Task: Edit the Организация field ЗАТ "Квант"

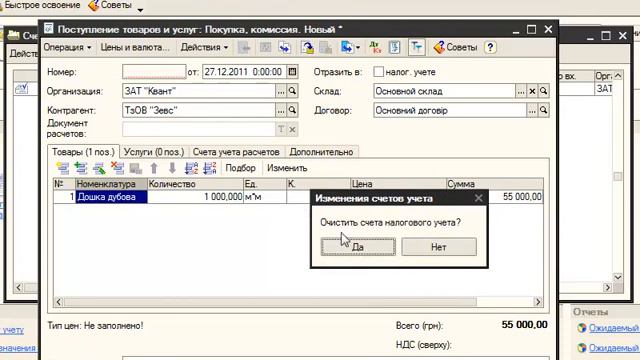Action: 199,91
